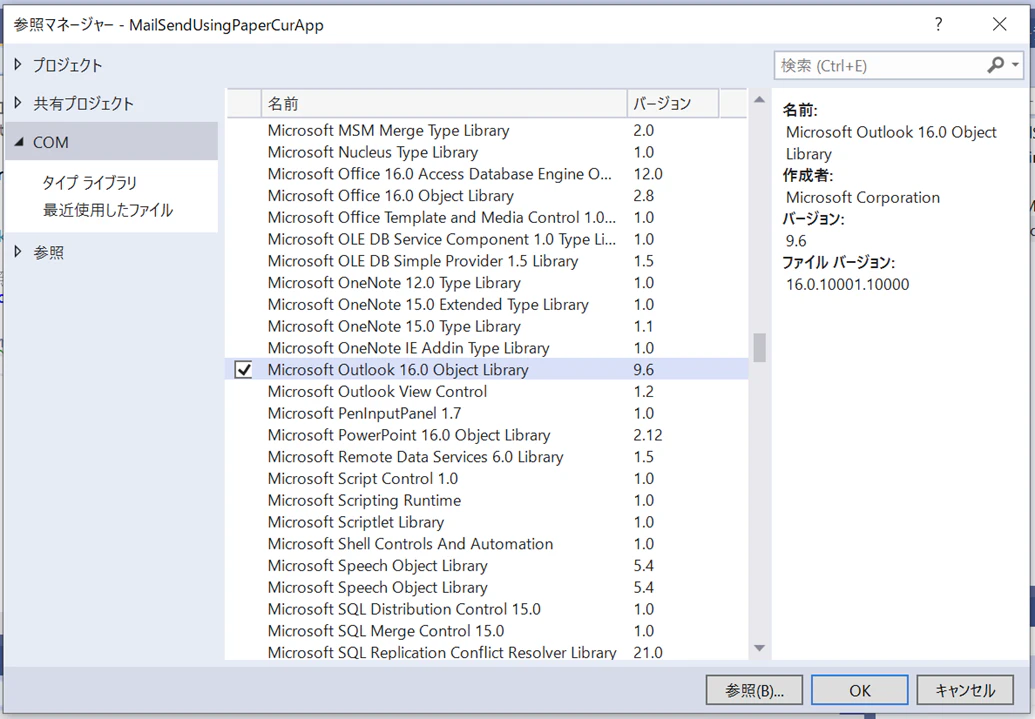This screenshot has width=1035, height=719.
Task: Click the list scrollbar down arrow
Action: (x=760, y=648)
